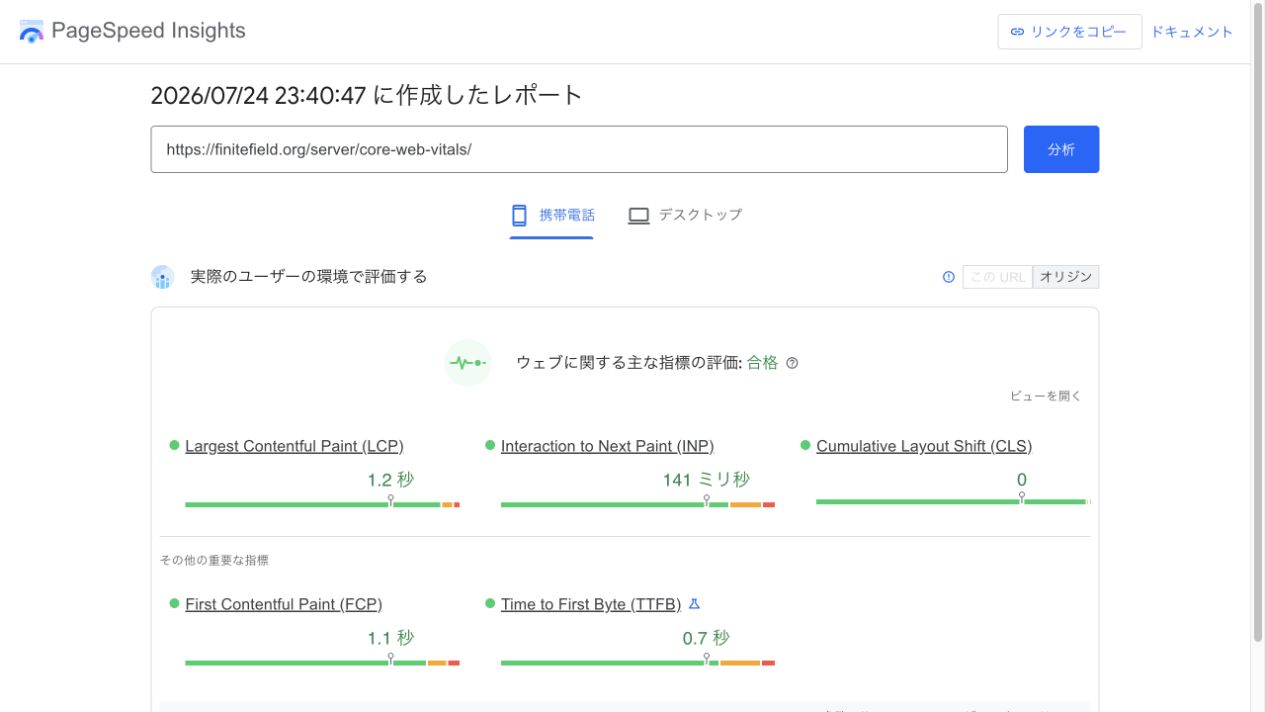The width and height of the screenshot is (1265, 712).
Task: Click the green dot beside Cumulative Layout Shift
Action: (805, 445)
